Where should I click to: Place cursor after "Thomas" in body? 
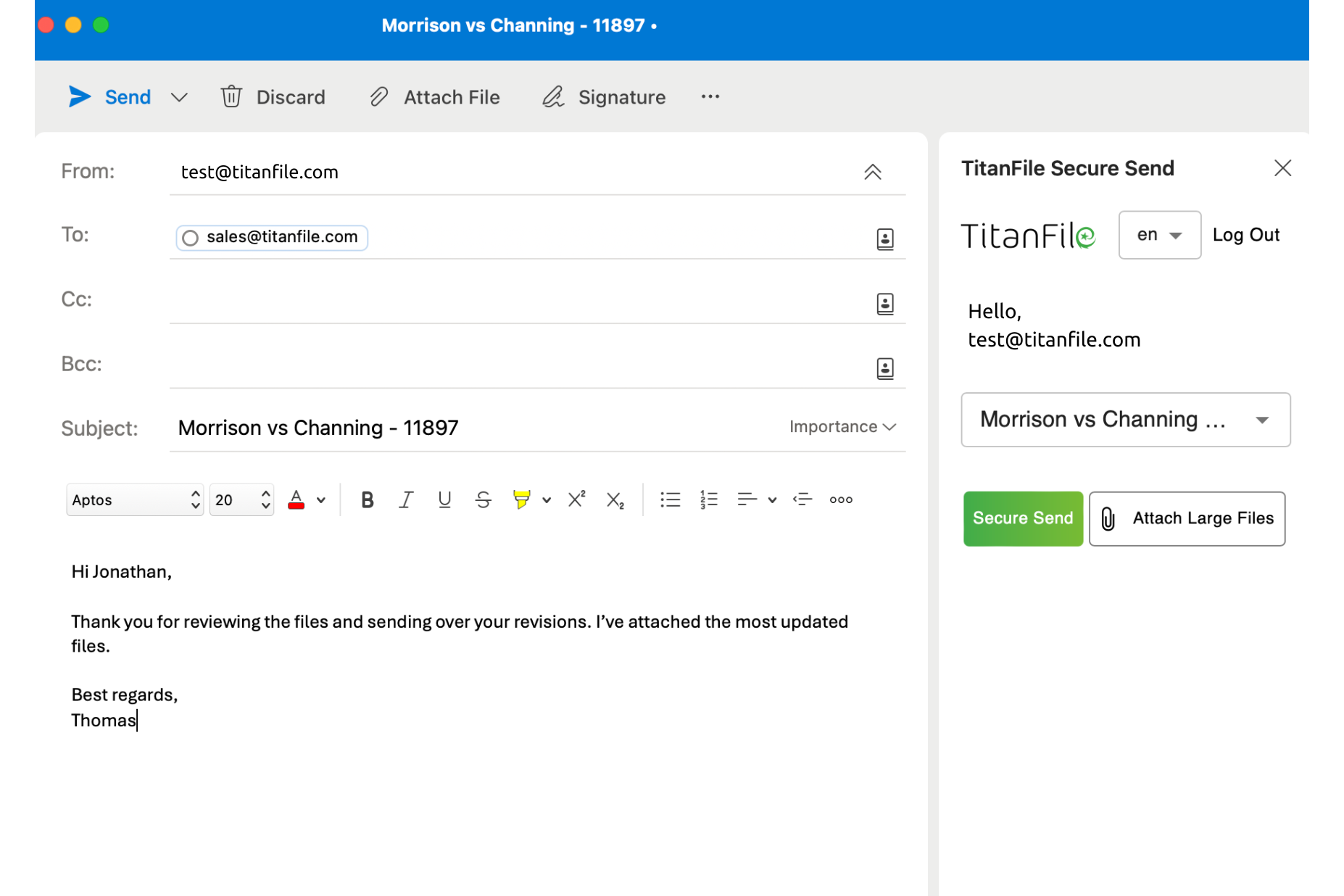[x=137, y=720]
